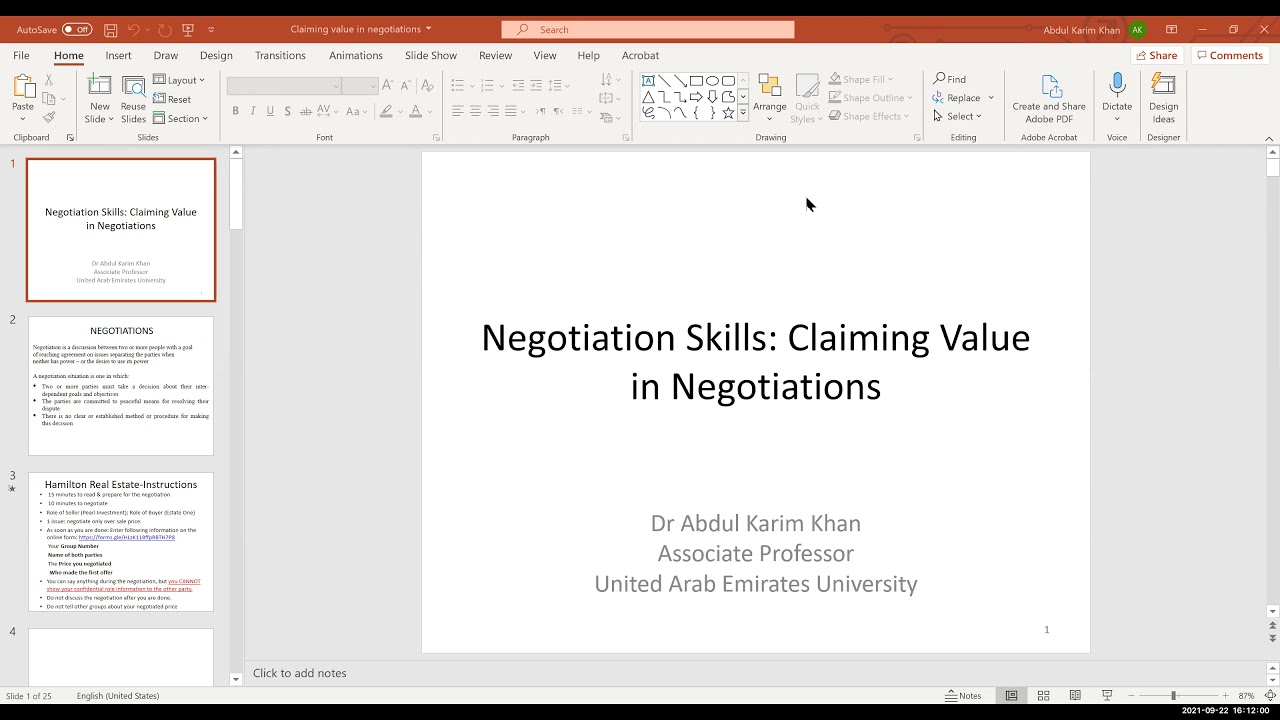Open the Select dropdown in Editing

[958, 116]
